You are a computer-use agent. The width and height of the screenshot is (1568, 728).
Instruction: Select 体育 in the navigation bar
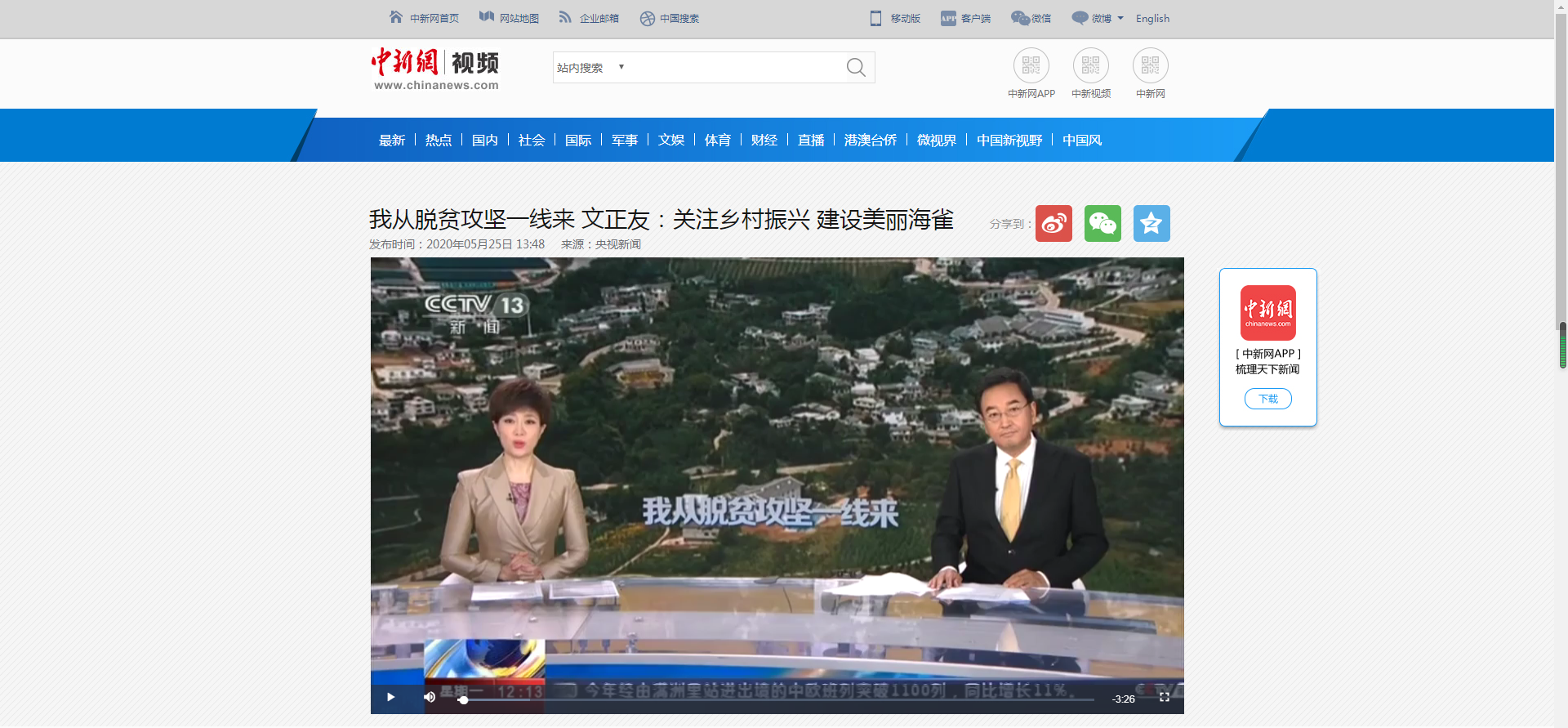(718, 140)
